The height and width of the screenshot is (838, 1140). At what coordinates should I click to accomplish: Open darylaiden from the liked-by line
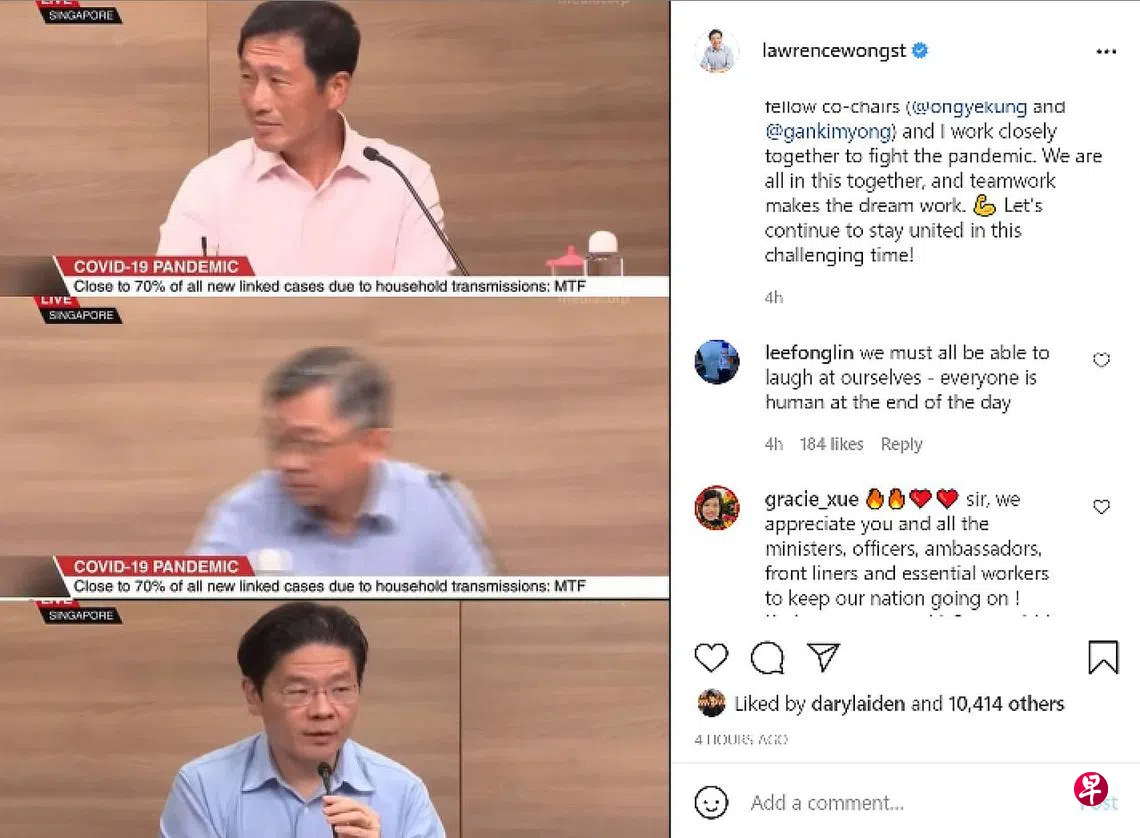[x=858, y=704]
